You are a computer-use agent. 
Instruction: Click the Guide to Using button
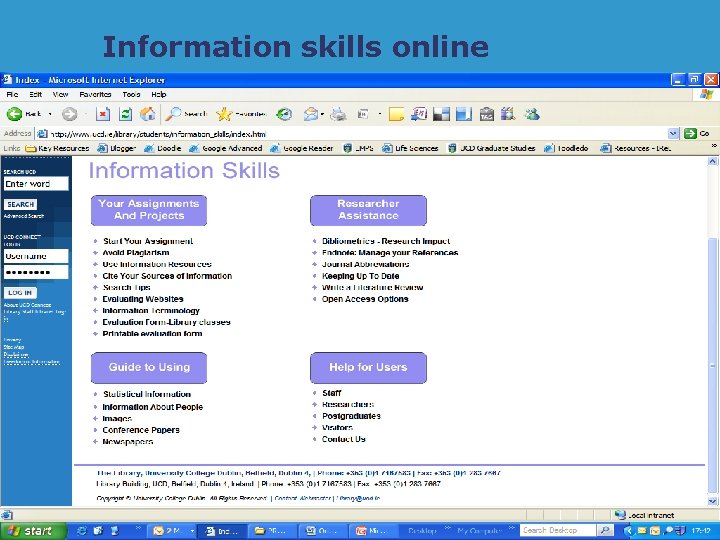[149, 367]
